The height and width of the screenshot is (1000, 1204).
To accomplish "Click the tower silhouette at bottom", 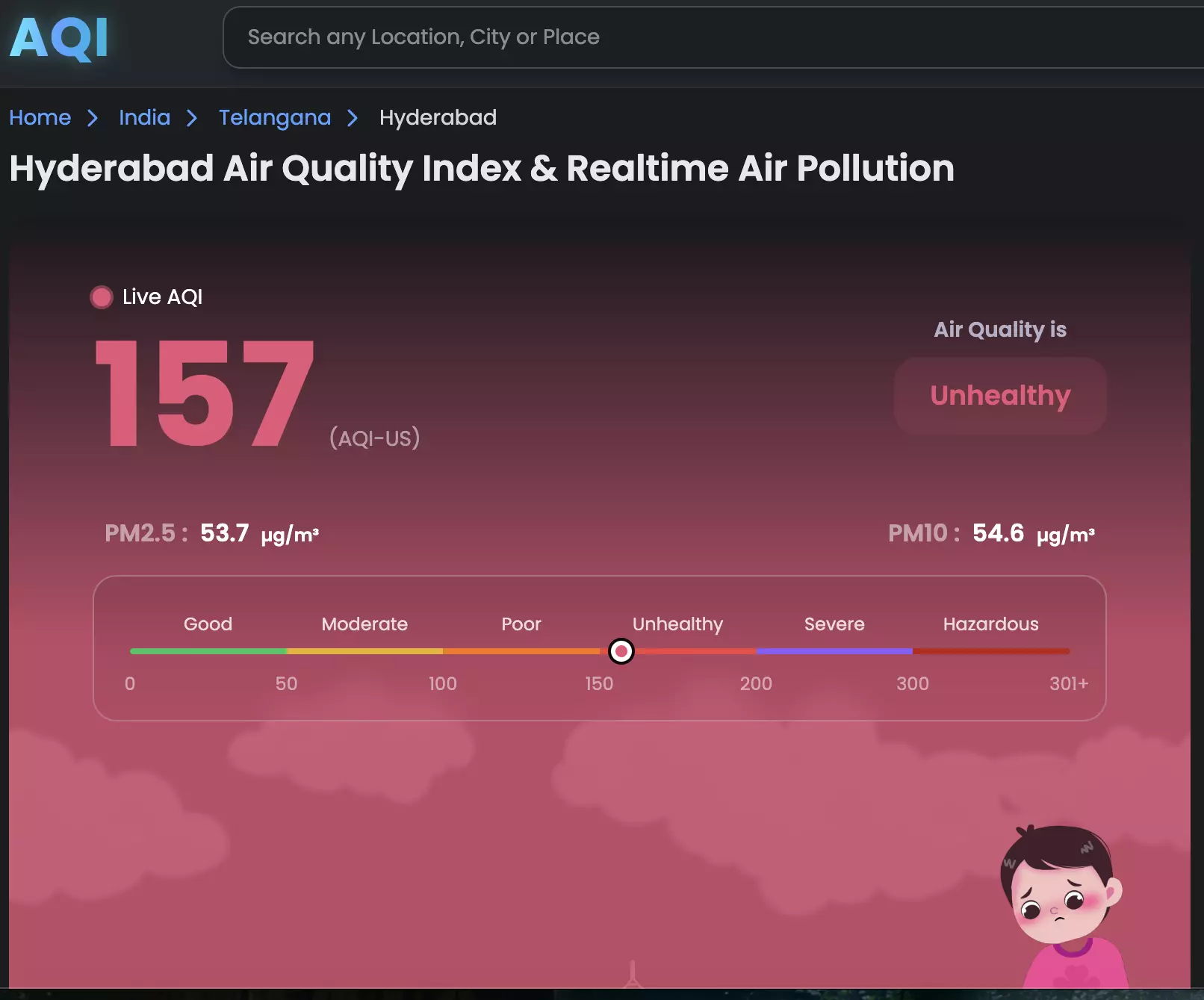I will [633, 975].
